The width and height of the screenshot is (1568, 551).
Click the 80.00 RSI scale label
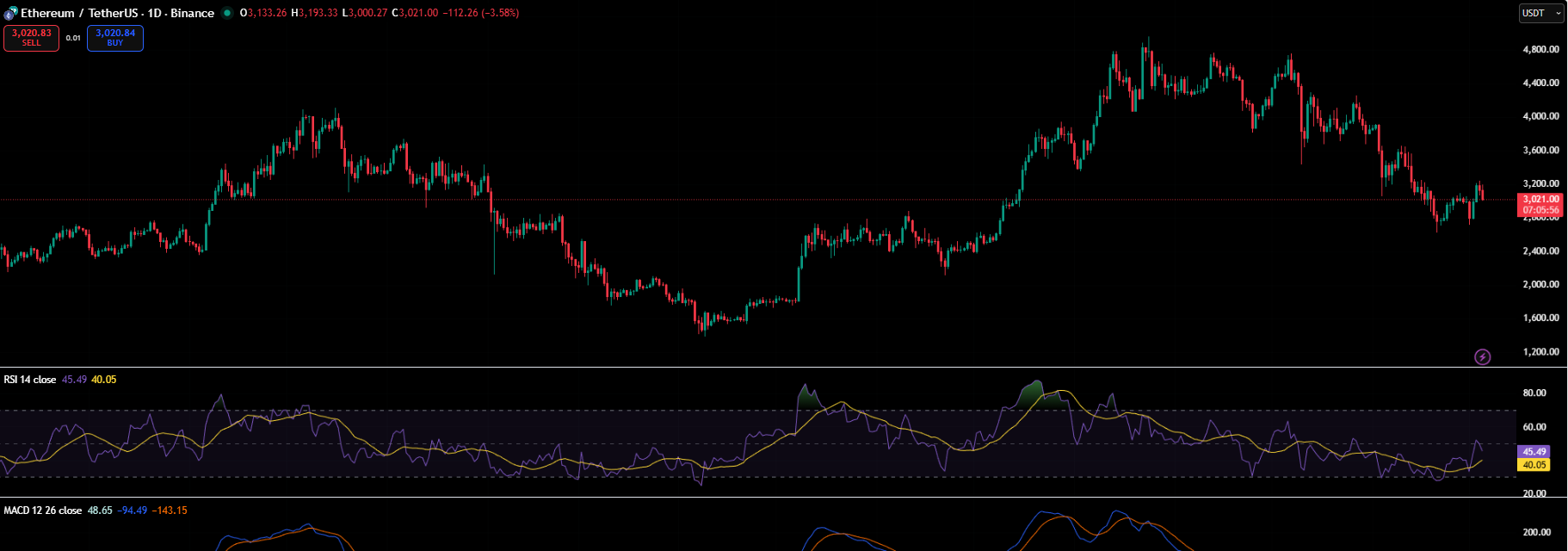click(x=1534, y=393)
